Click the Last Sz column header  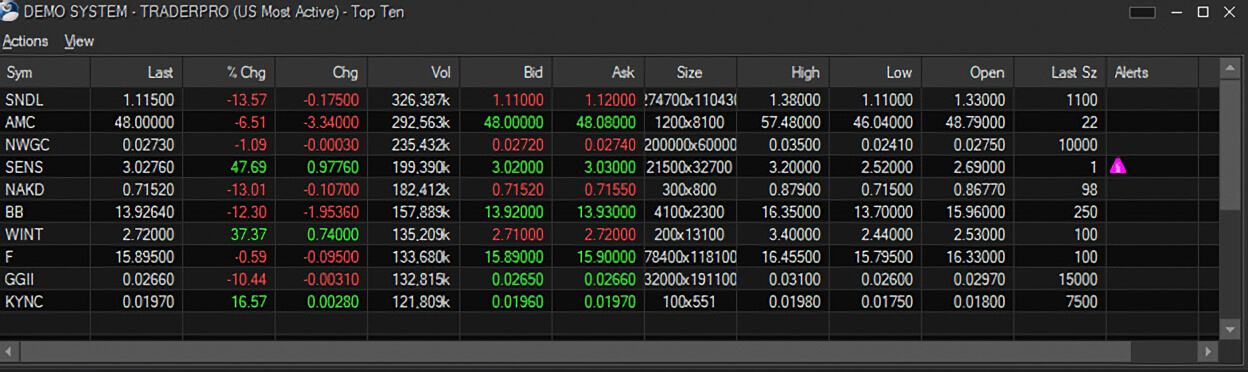point(1059,72)
